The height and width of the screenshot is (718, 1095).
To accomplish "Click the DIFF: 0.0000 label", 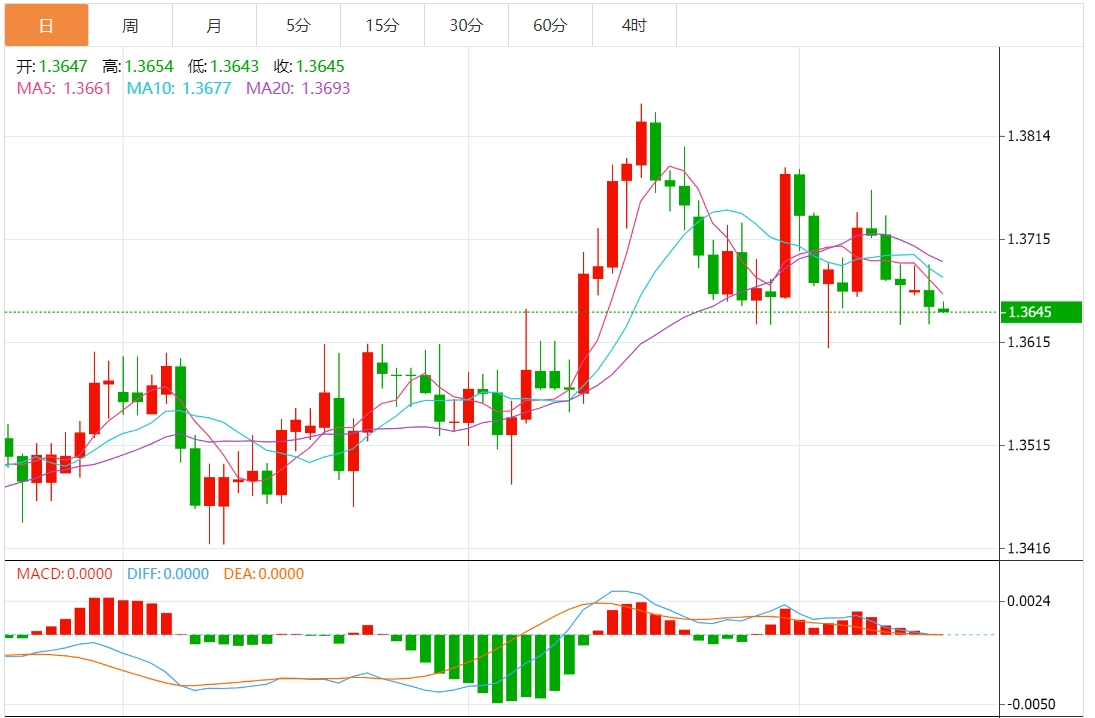I will pyautogui.click(x=168, y=574).
